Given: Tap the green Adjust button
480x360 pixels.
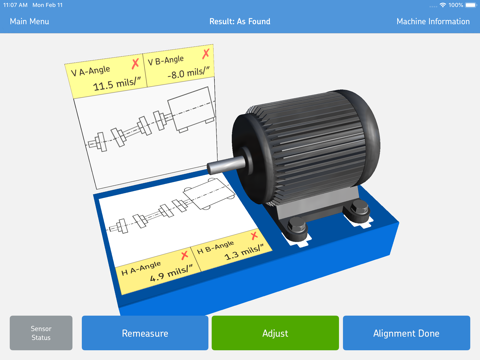Looking at the screenshot, I should 275,333.
